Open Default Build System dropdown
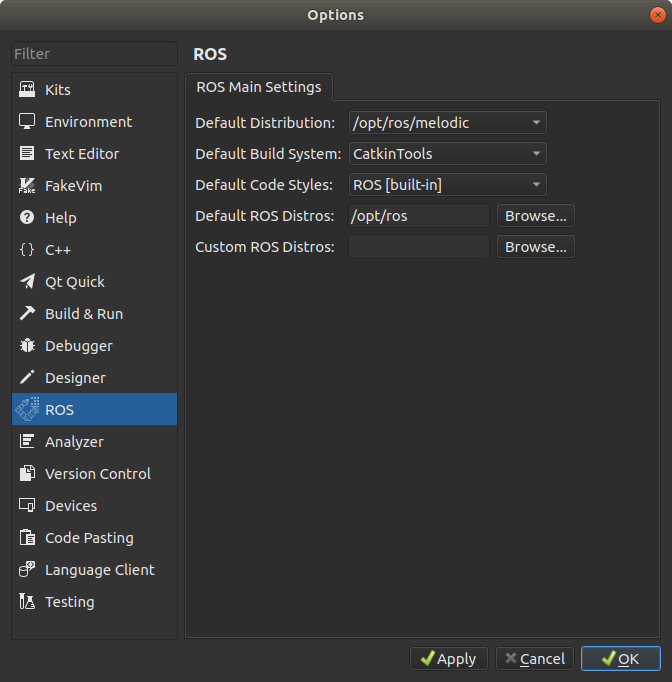Screen dimensions: 672x682 point(448,154)
